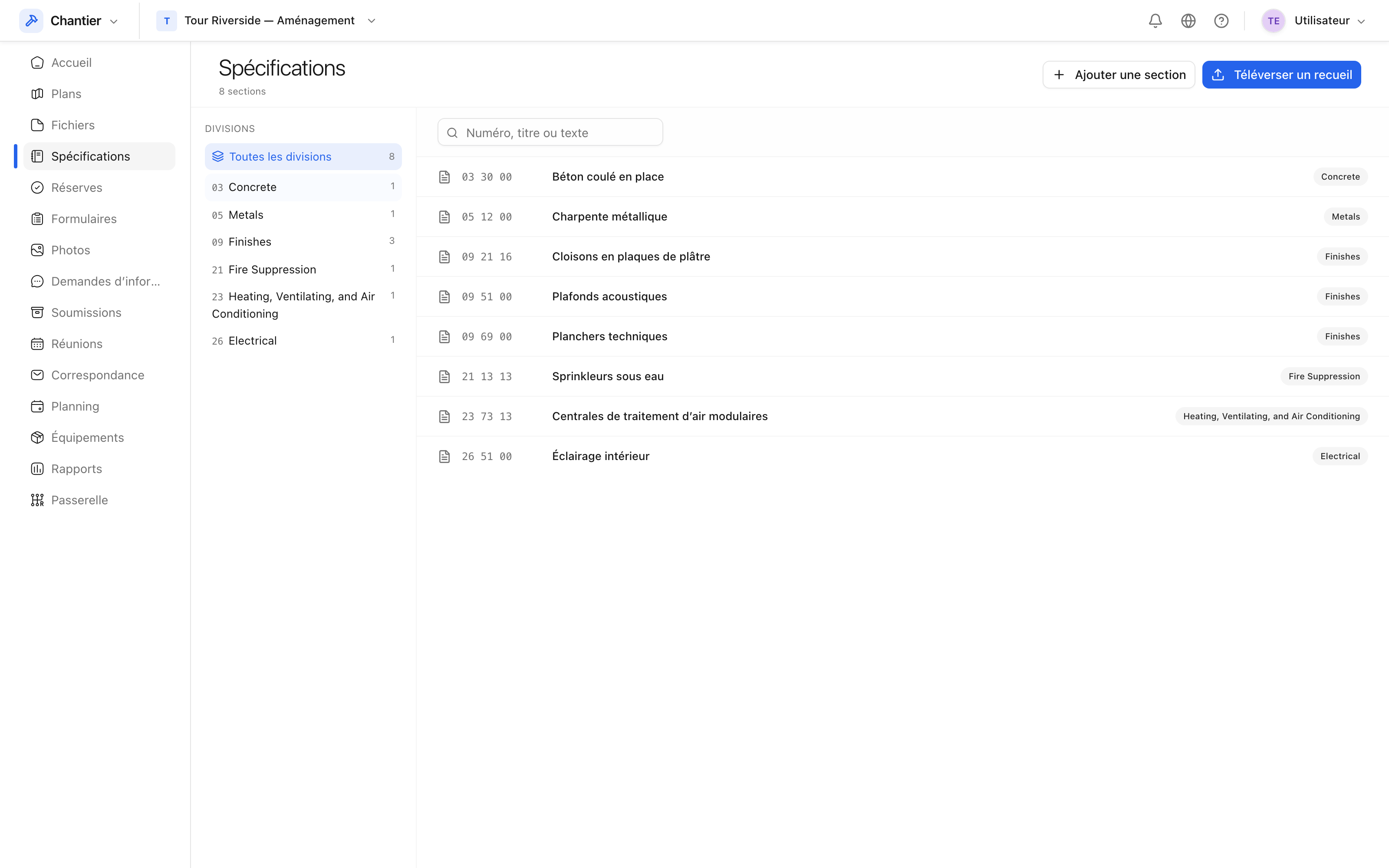Screen dimensions: 1389x868
Task: Click the document icon for Plafonds acoustiques
Action: [x=444, y=297]
